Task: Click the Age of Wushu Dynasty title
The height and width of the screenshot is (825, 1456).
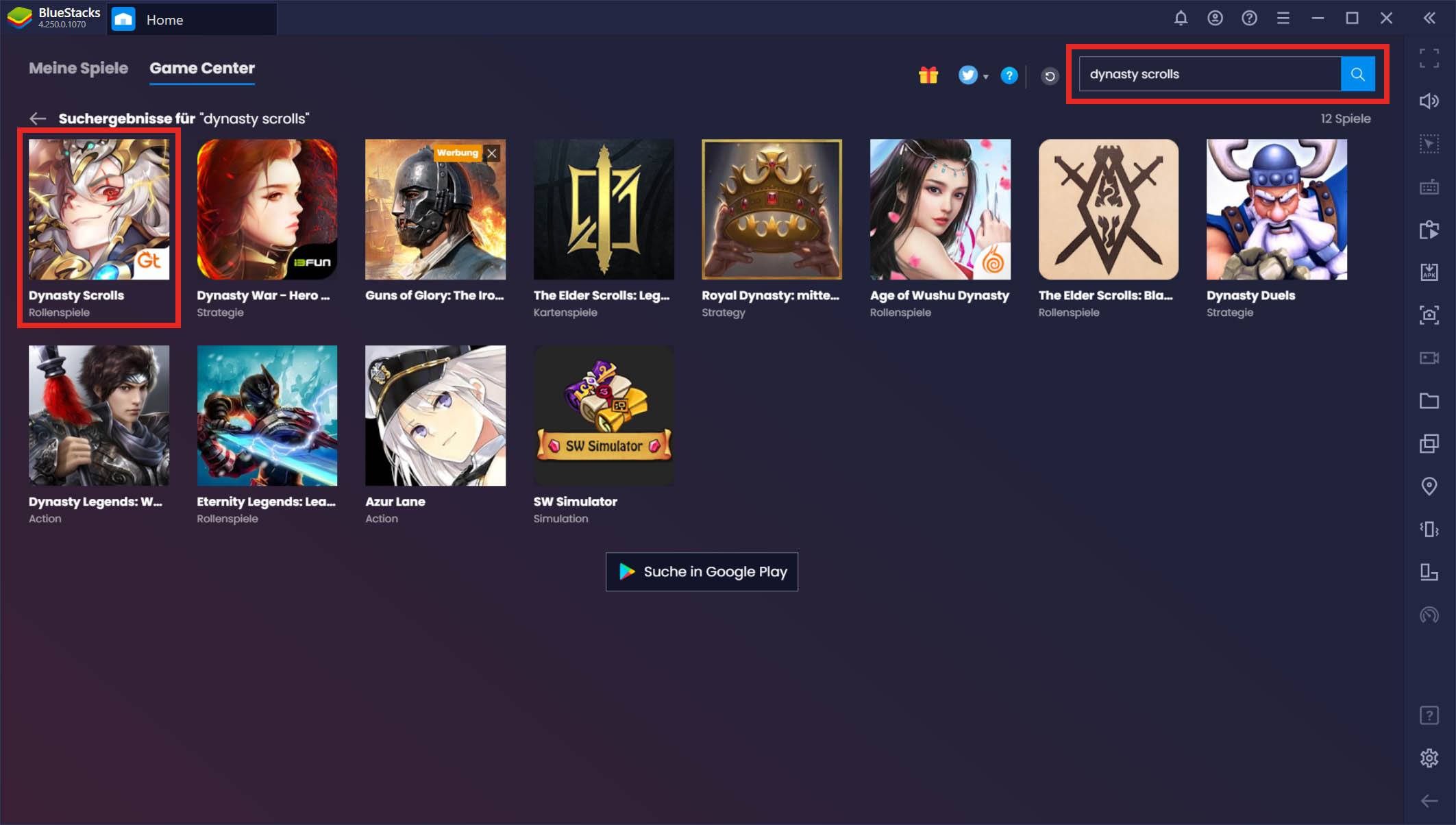Action: click(939, 295)
